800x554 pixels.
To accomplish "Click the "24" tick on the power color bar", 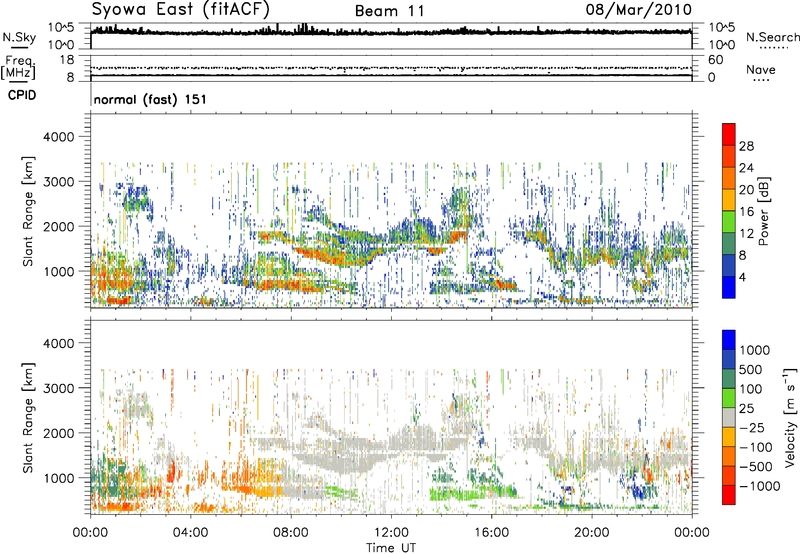I will click(746, 168).
